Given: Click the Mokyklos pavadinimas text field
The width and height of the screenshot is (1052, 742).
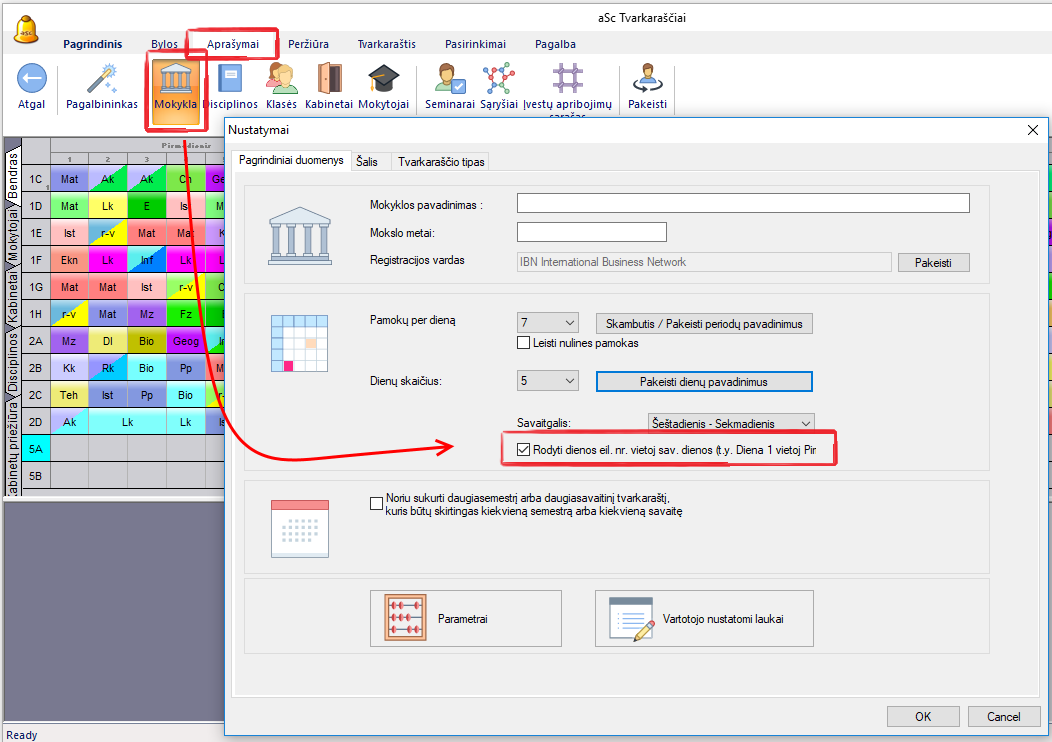Looking at the screenshot, I should [743, 204].
